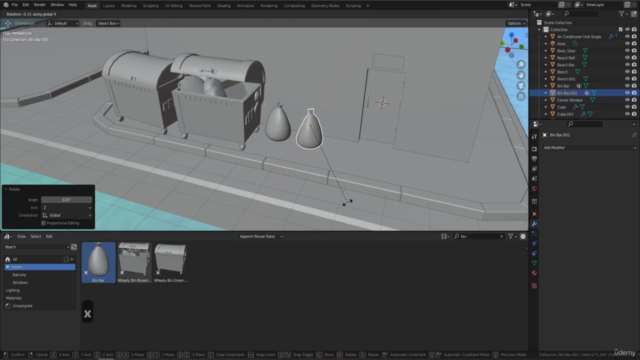Open the Append (Reuse Data) dropdown
The image size is (640, 360).
click(261, 236)
